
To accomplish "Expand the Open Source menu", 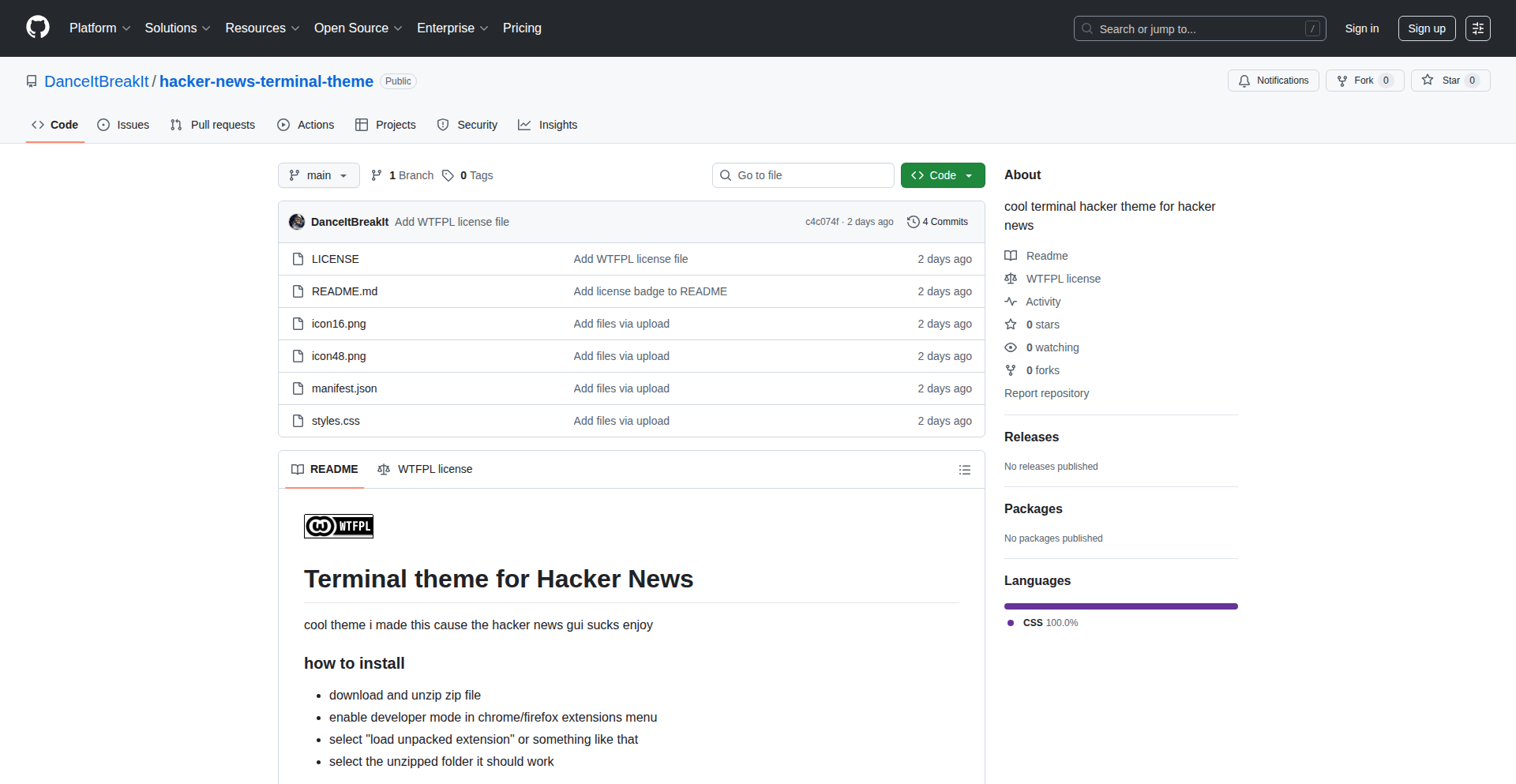I will pos(358,28).
